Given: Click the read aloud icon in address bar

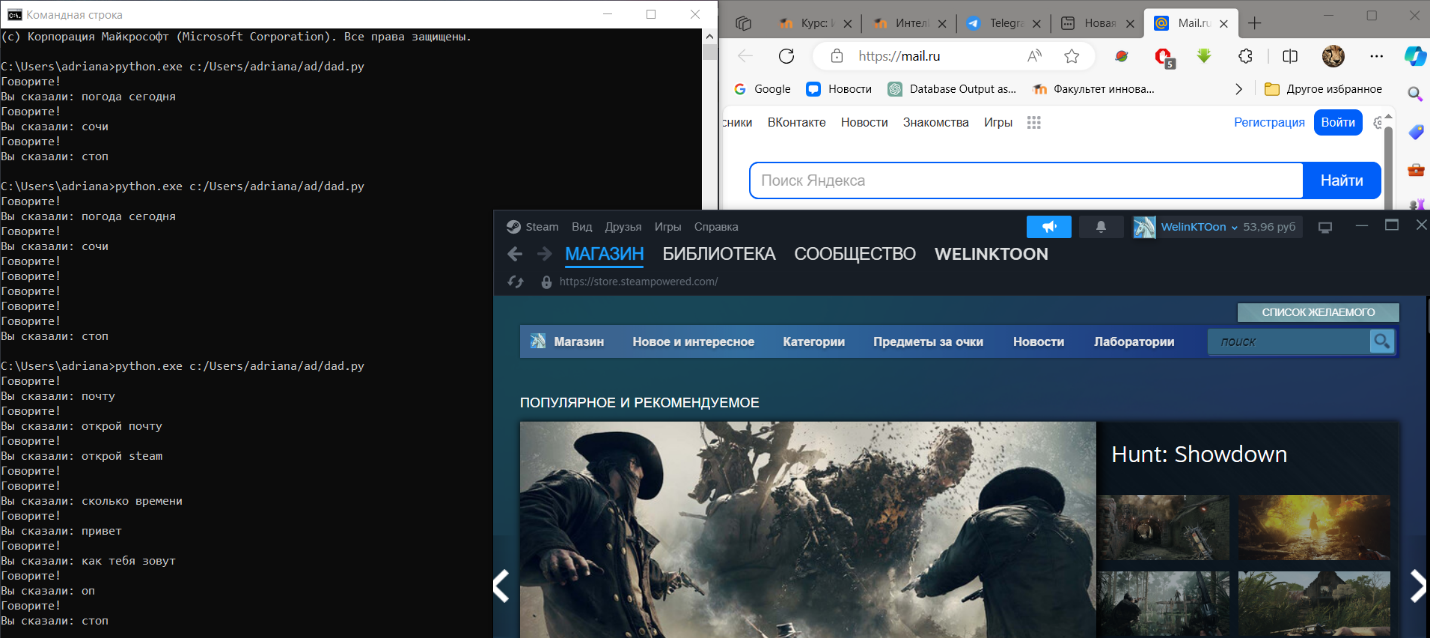Looking at the screenshot, I should click(x=1034, y=56).
